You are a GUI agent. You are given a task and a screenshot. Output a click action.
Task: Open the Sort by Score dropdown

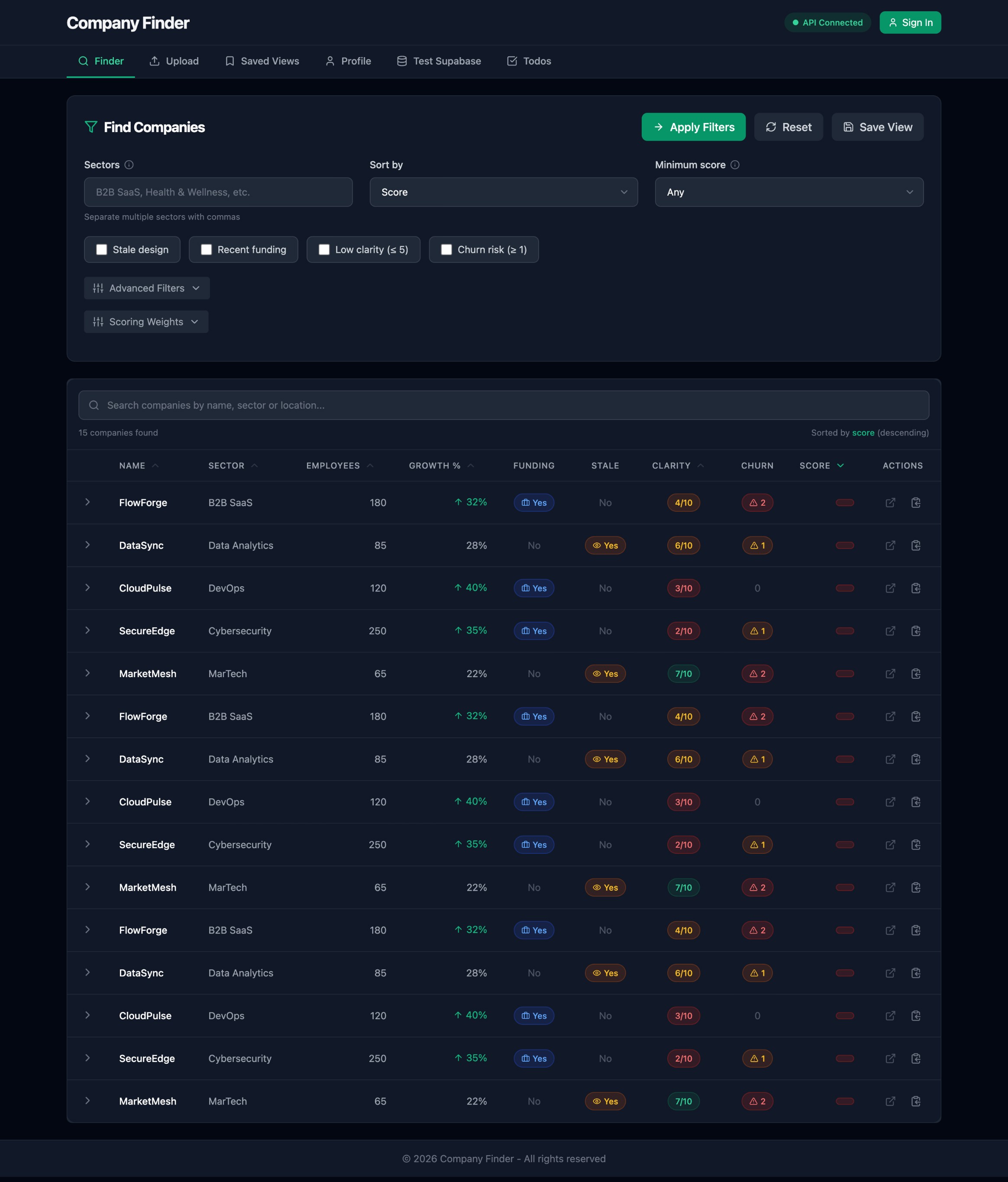click(503, 192)
